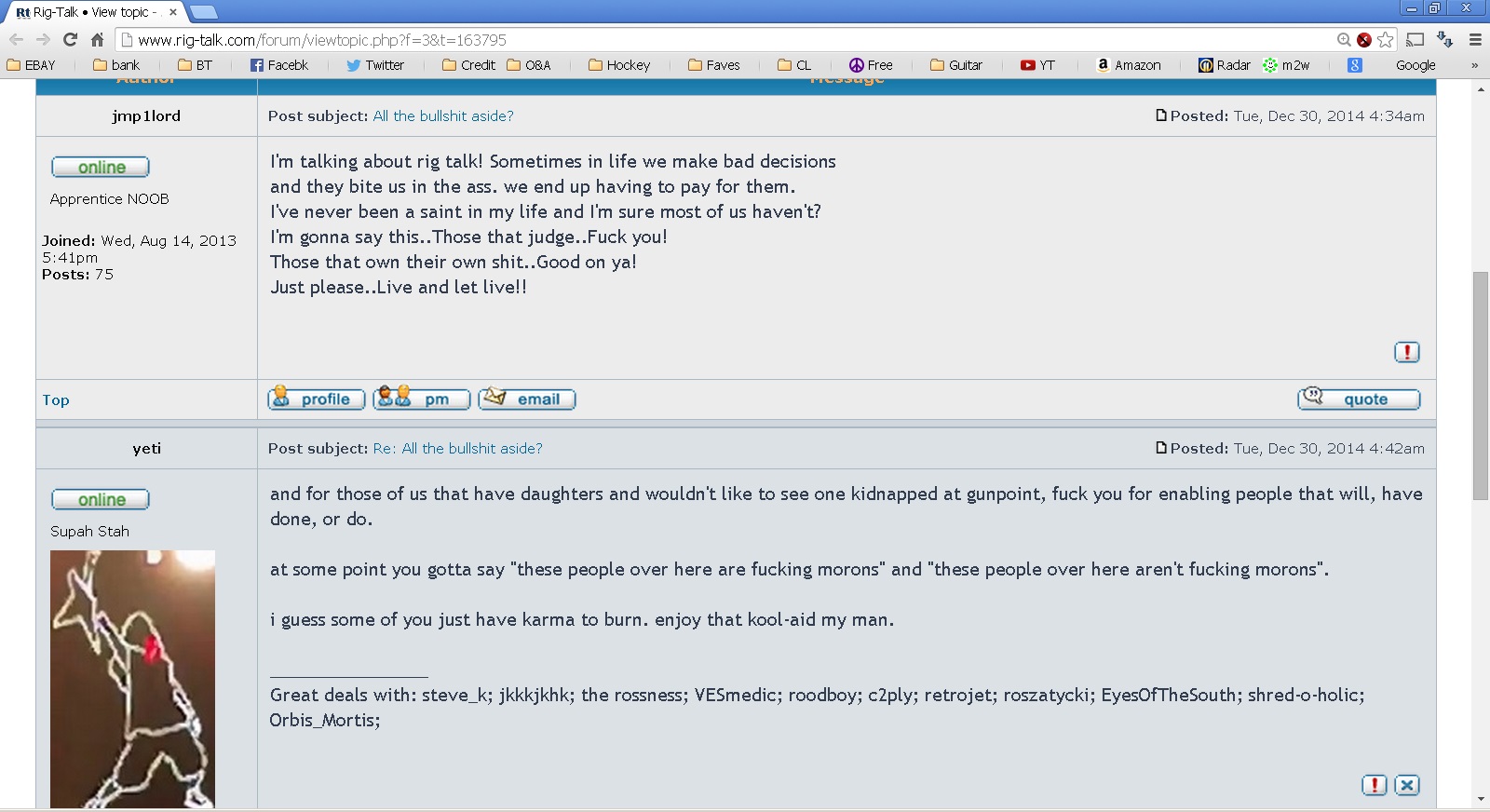Click the scrollbar down arrow
Viewport: 1490px width, 812px height.
tap(1481, 799)
